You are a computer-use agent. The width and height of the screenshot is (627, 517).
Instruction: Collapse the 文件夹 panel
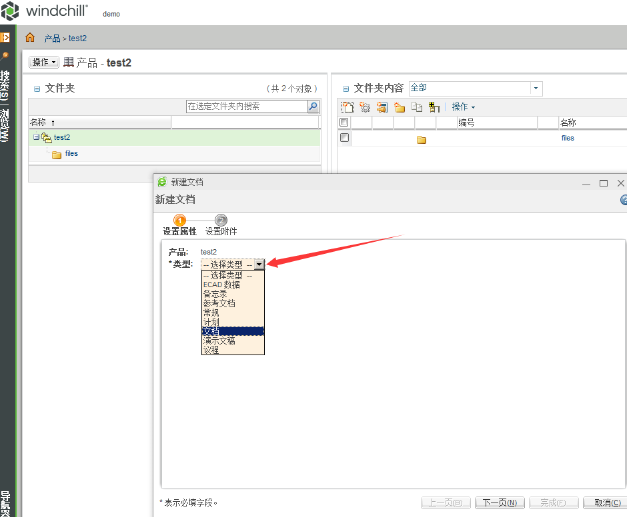(x=37, y=88)
